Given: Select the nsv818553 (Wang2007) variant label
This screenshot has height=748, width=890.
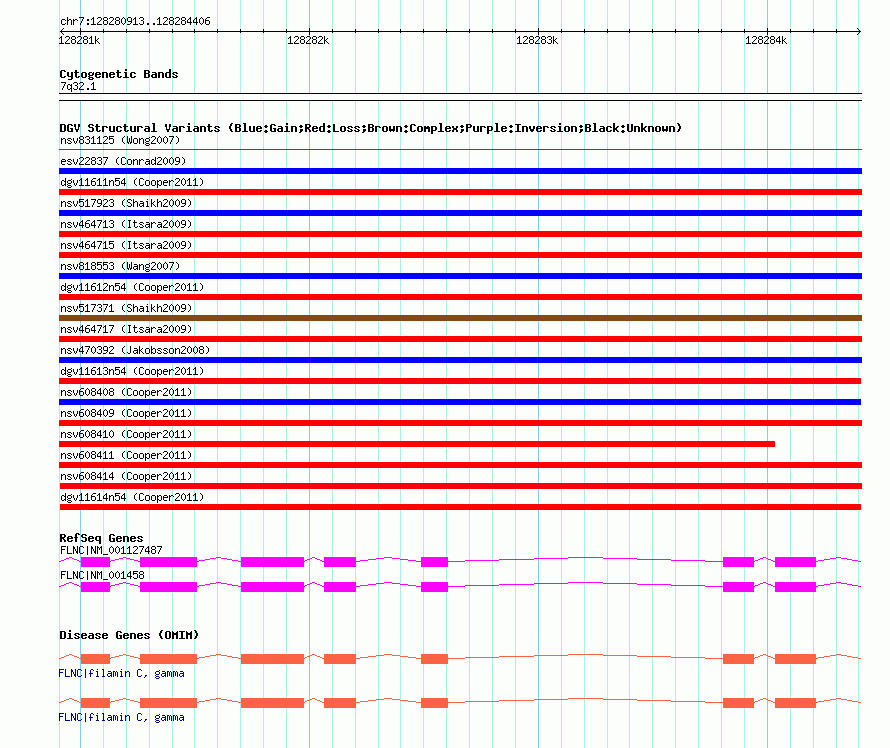Looking at the screenshot, I should pos(120,266).
